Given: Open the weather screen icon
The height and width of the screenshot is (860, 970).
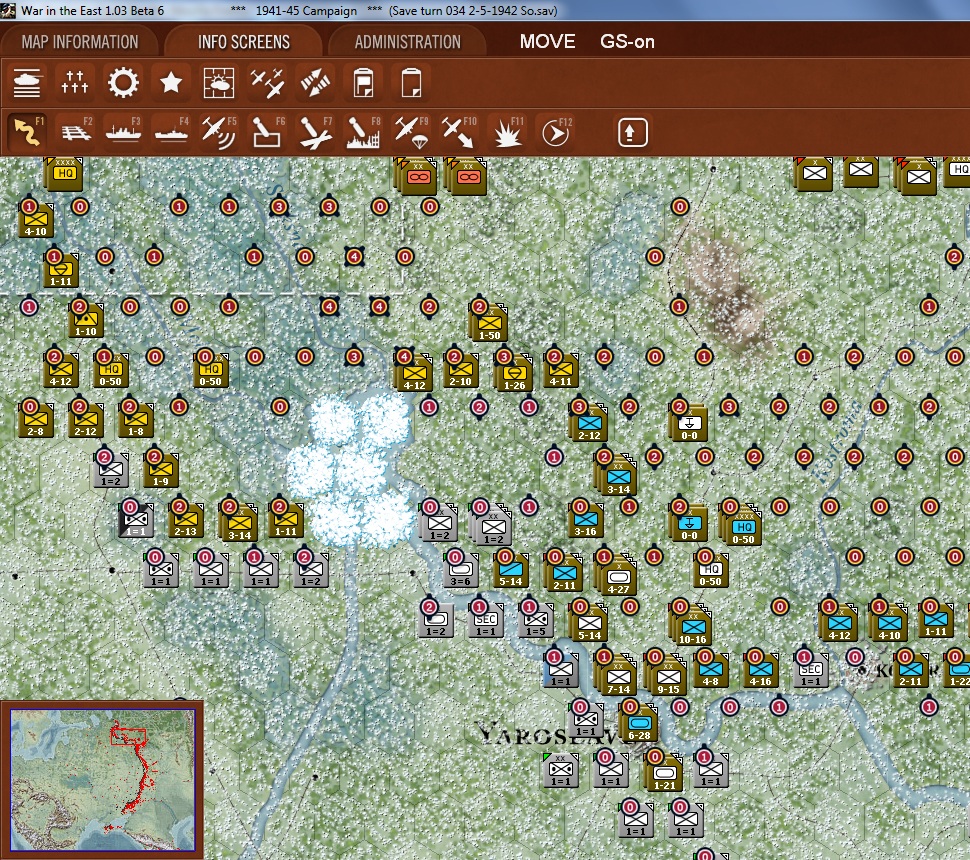Looking at the screenshot, I should (219, 83).
